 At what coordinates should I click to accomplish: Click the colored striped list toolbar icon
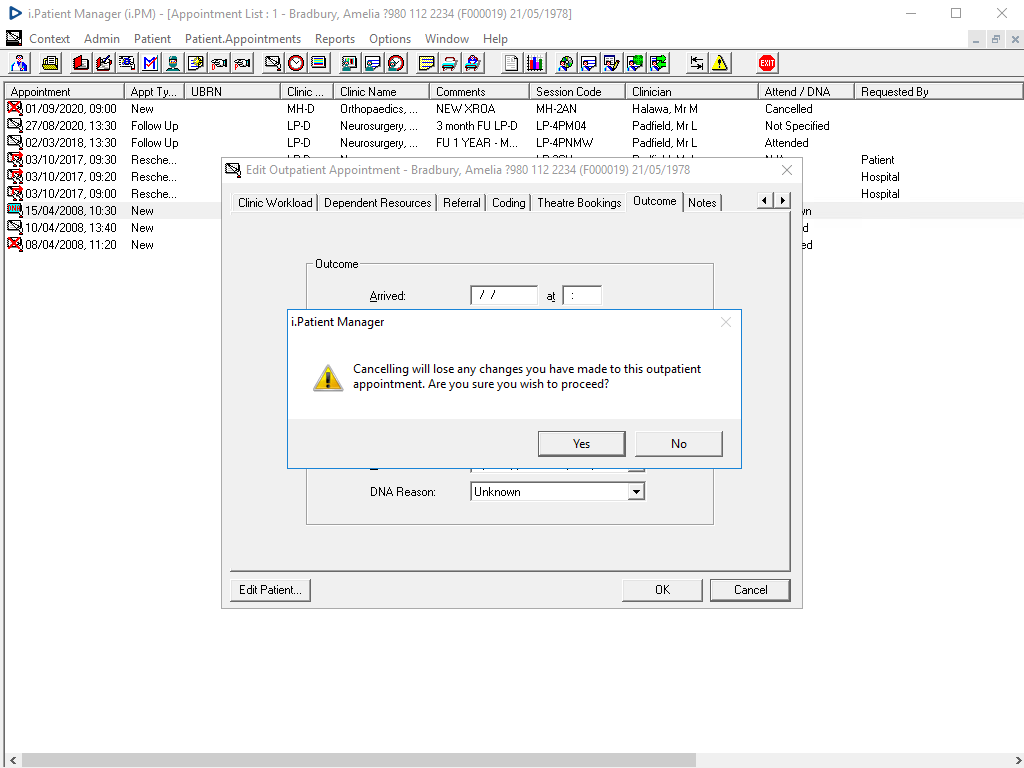point(319,63)
